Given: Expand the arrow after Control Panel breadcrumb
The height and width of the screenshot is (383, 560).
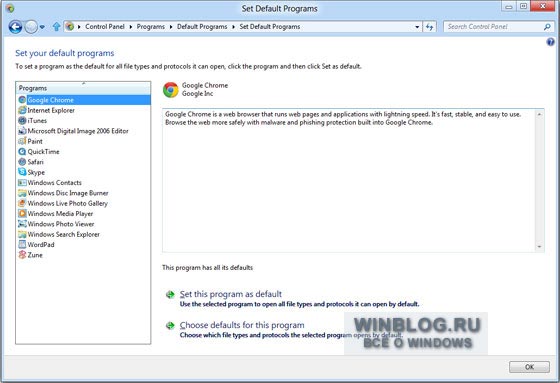Looking at the screenshot, I should [x=131, y=27].
